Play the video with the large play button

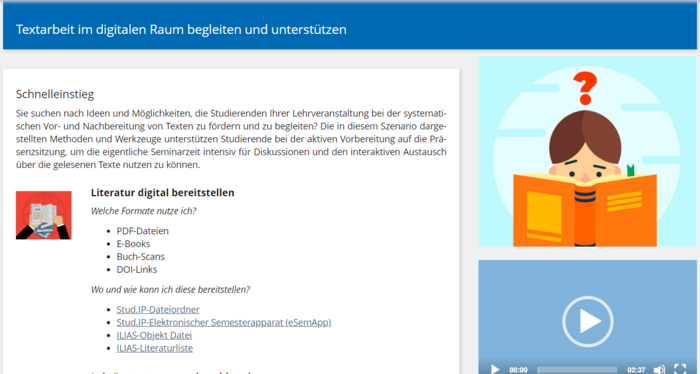point(588,321)
